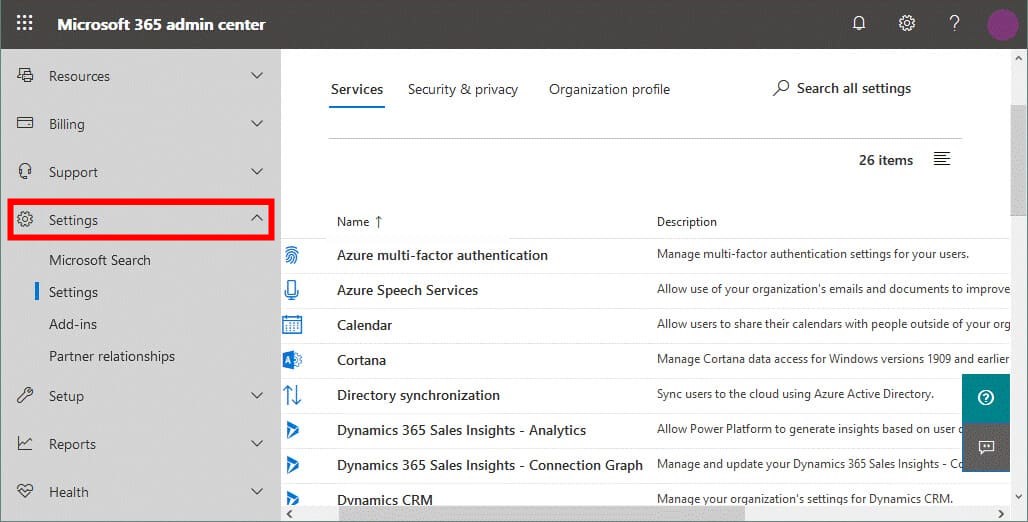Open Calendar service settings
This screenshot has width=1028, height=522.
pyautogui.click(x=364, y=325)
